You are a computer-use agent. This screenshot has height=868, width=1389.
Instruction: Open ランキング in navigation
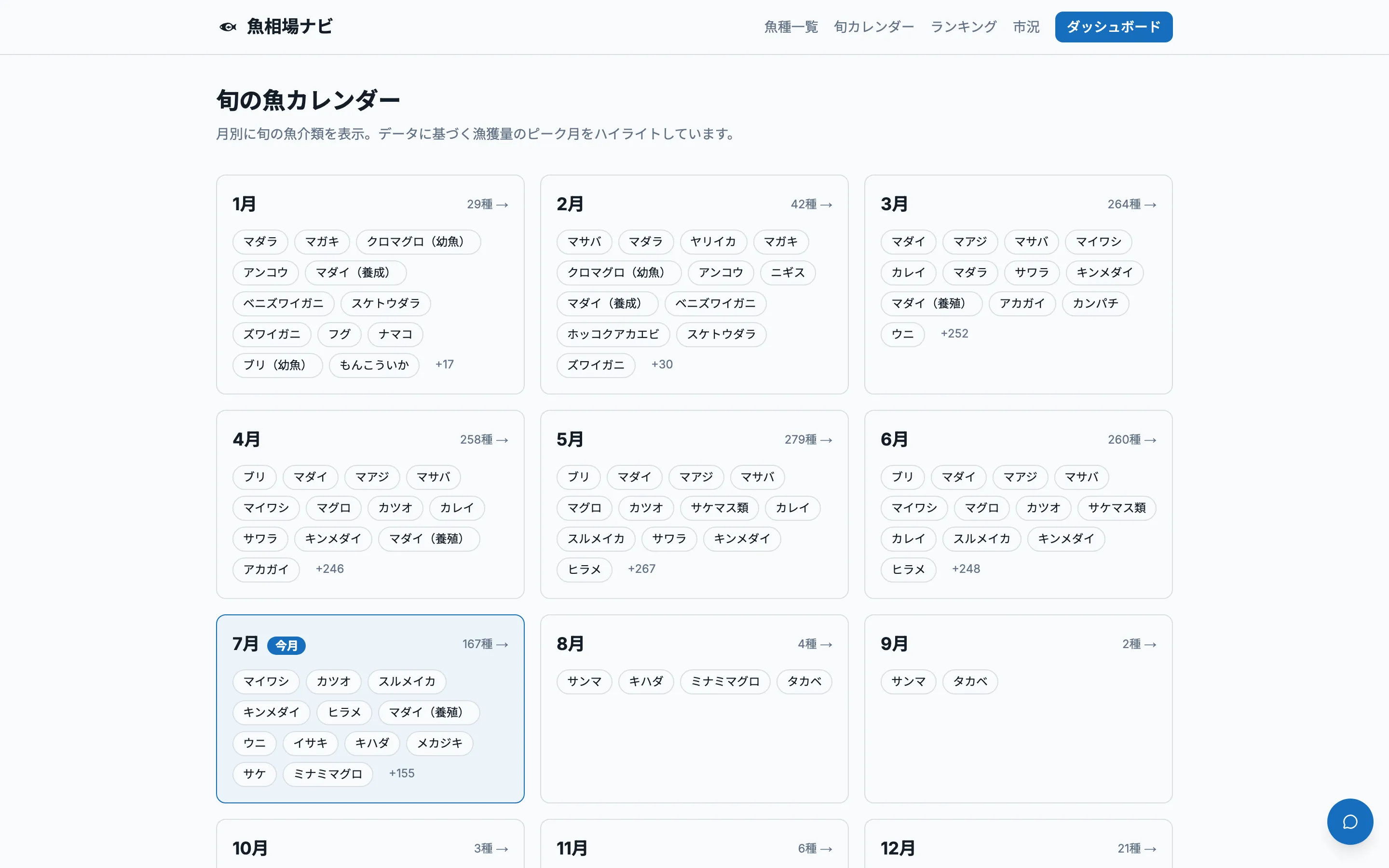tap(963, 27)
